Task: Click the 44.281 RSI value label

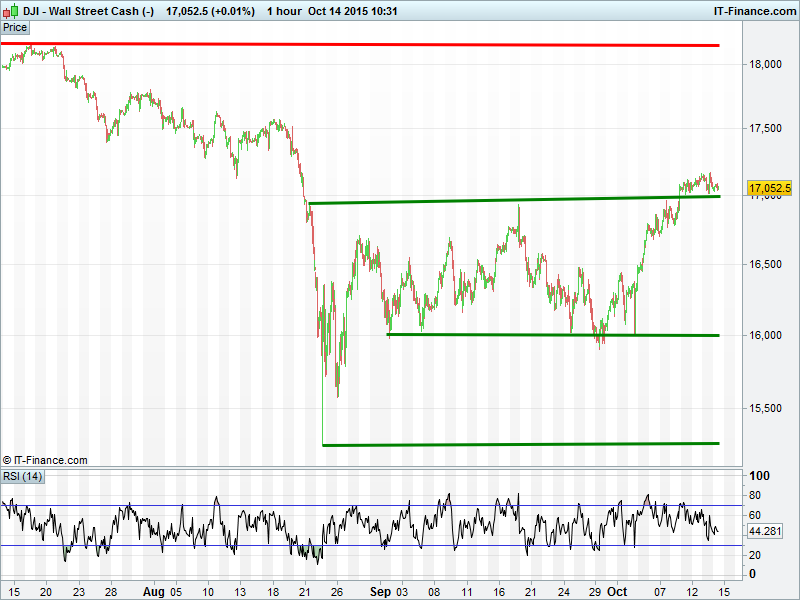Action: (x=764, y=531)
